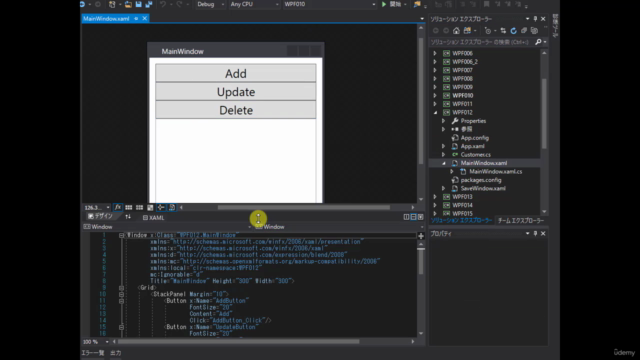Click the code editor horizontal scrollbar thumb

(239, 342)
